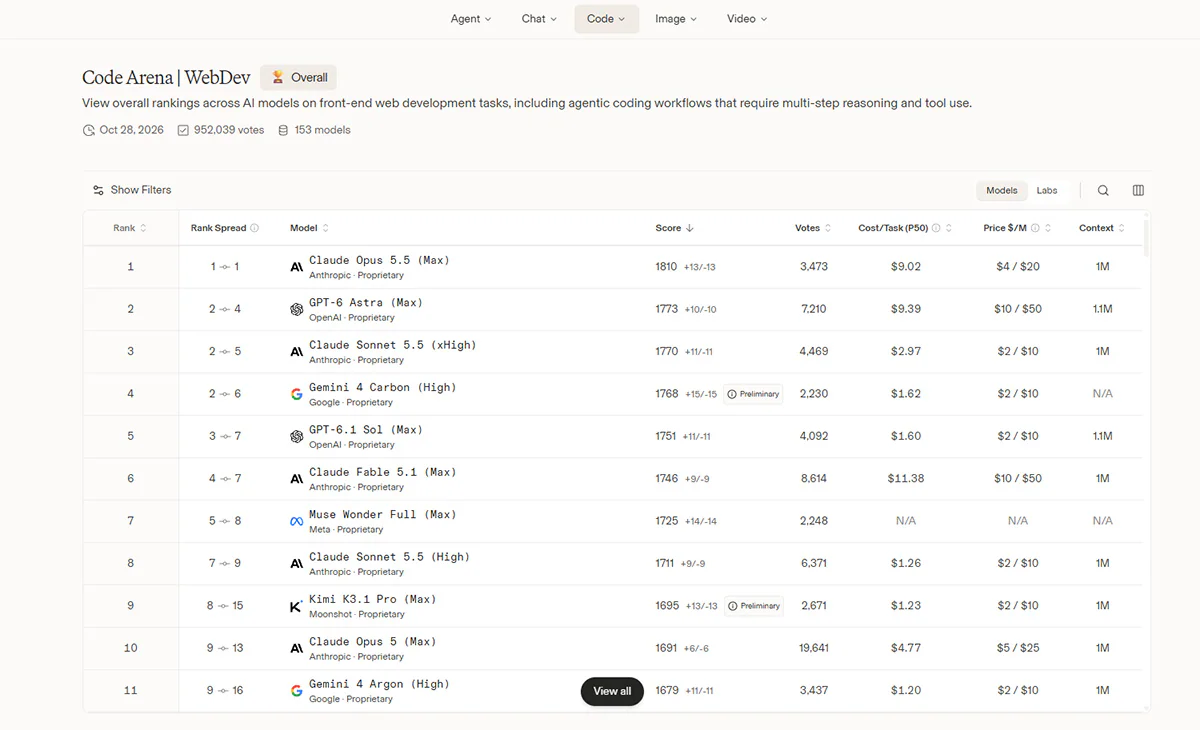Expand the Agent dropdown menu

pyautogui.click(x=471, y=19)
